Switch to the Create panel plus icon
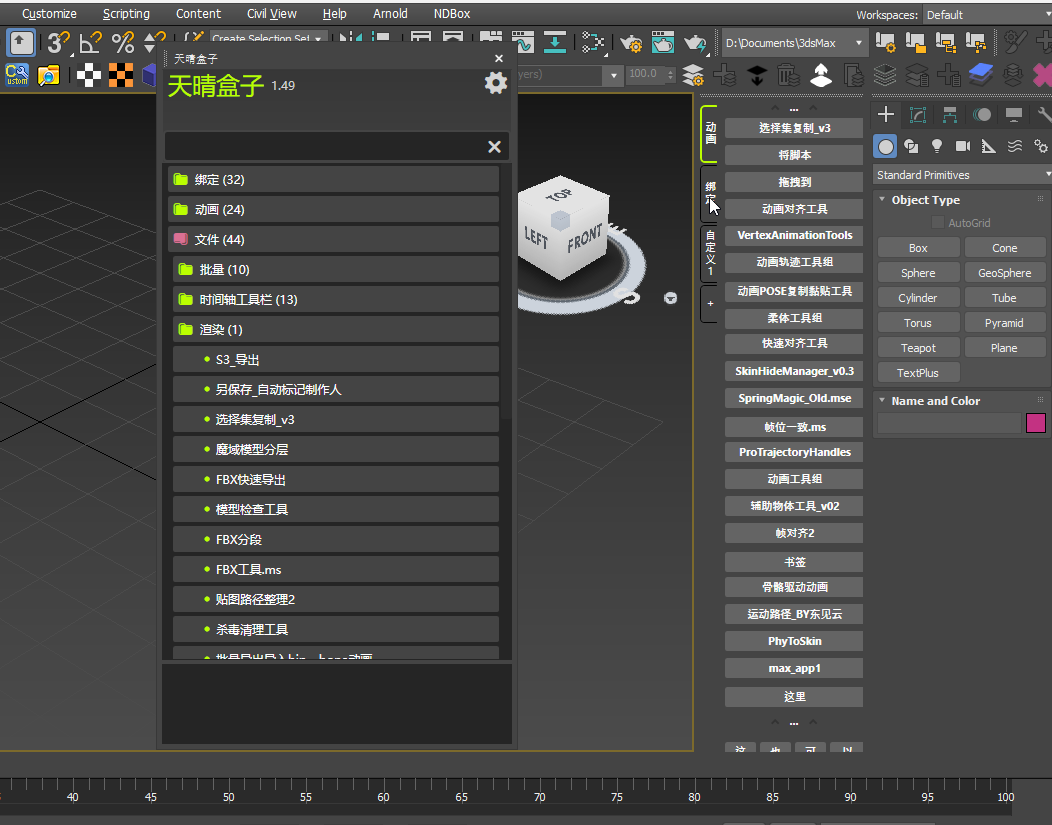The width and height of the screenshot is (1052, 825). point(886,115)
